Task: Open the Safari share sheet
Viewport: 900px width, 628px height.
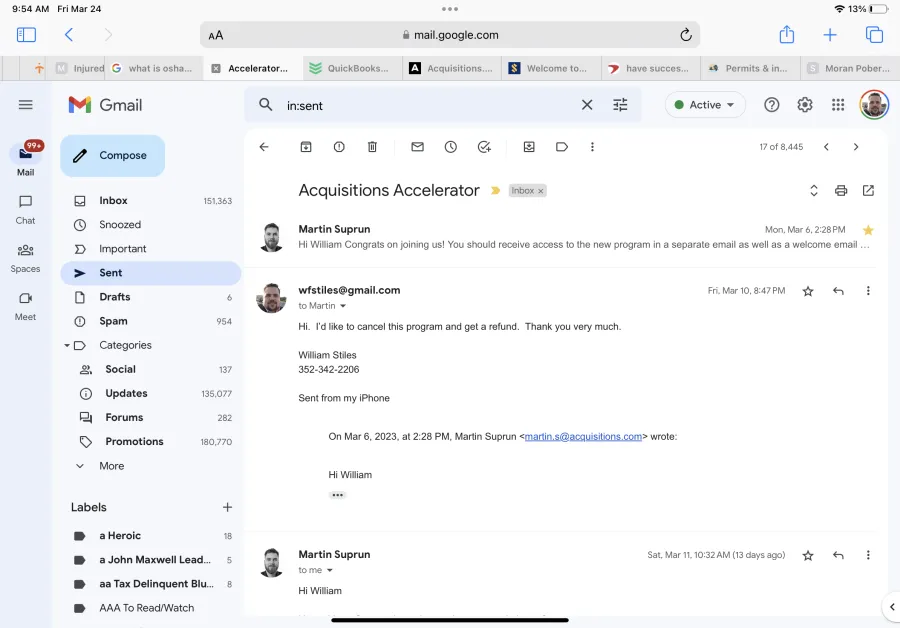Action: coord(787,34)
